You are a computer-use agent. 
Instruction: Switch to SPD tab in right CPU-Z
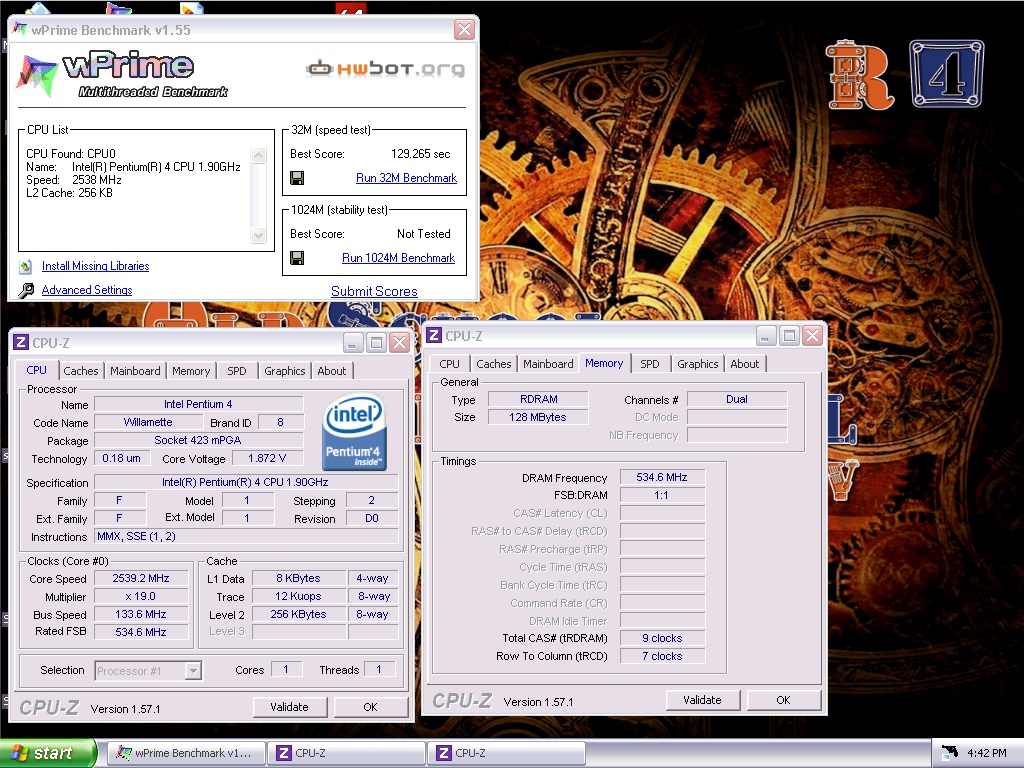650,364
